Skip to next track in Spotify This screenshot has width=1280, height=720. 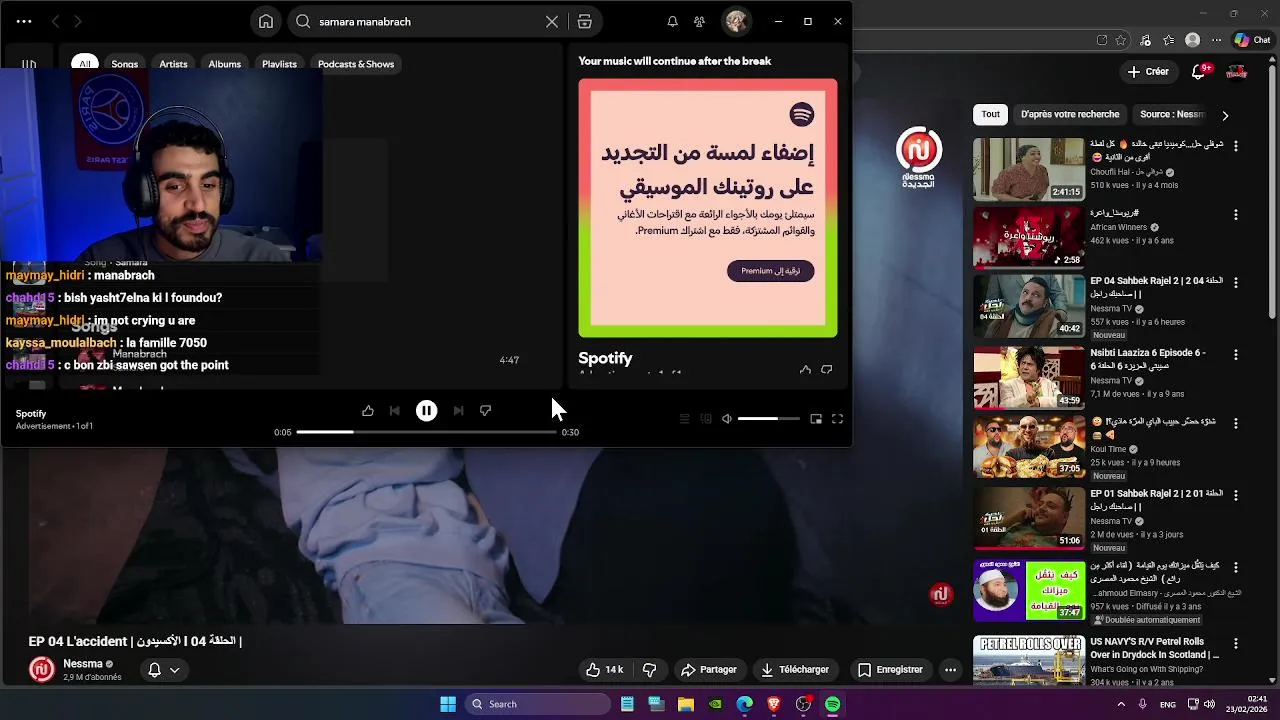coord(458,410)
